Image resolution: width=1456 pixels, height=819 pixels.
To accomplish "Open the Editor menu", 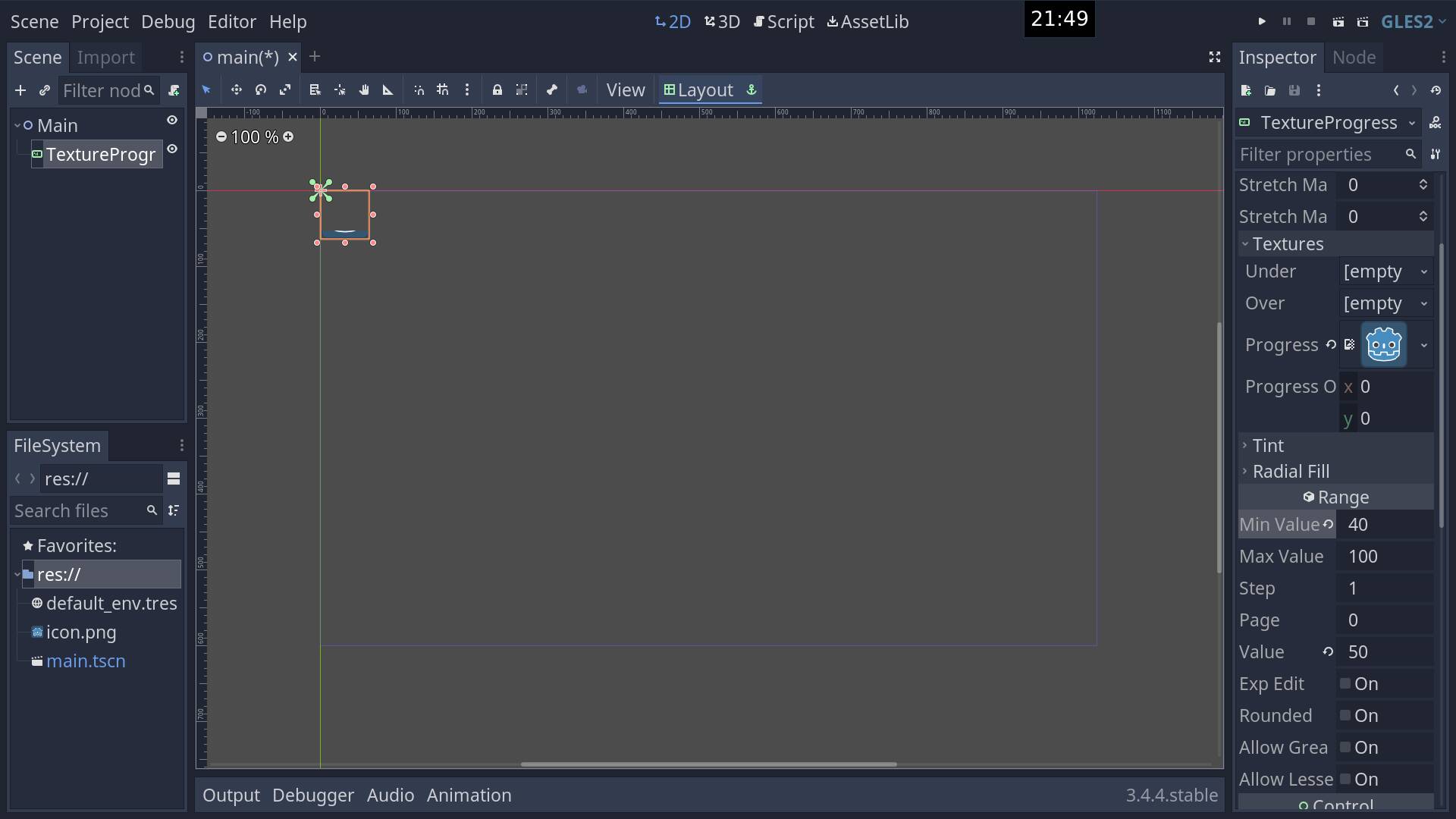I will (232, 21).
